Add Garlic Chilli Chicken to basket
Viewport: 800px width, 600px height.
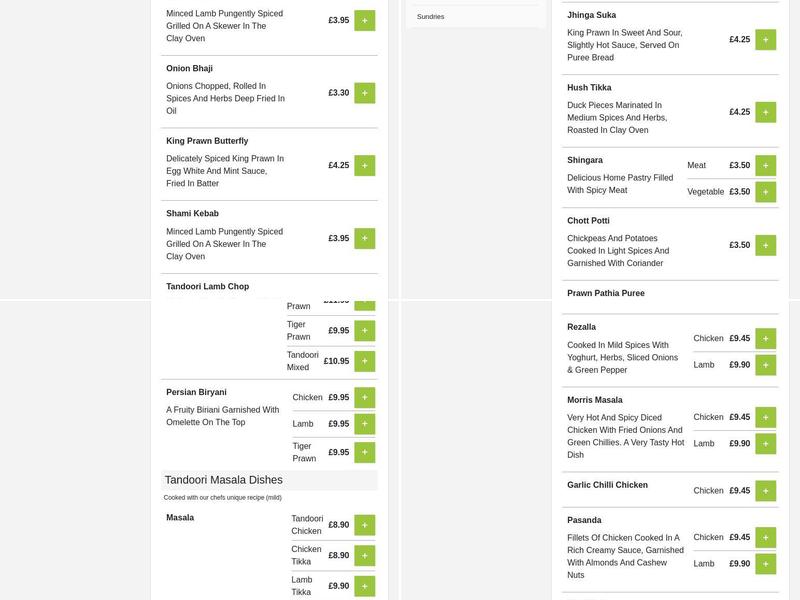765,491
